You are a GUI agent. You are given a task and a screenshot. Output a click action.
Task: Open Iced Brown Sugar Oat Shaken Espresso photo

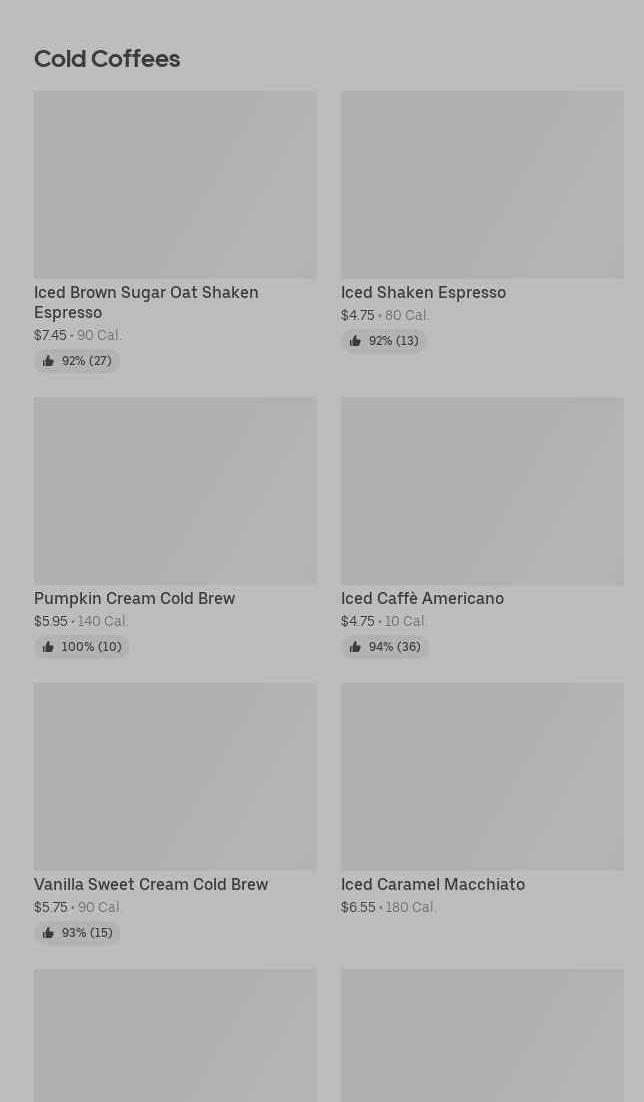[x=175, y=185]
